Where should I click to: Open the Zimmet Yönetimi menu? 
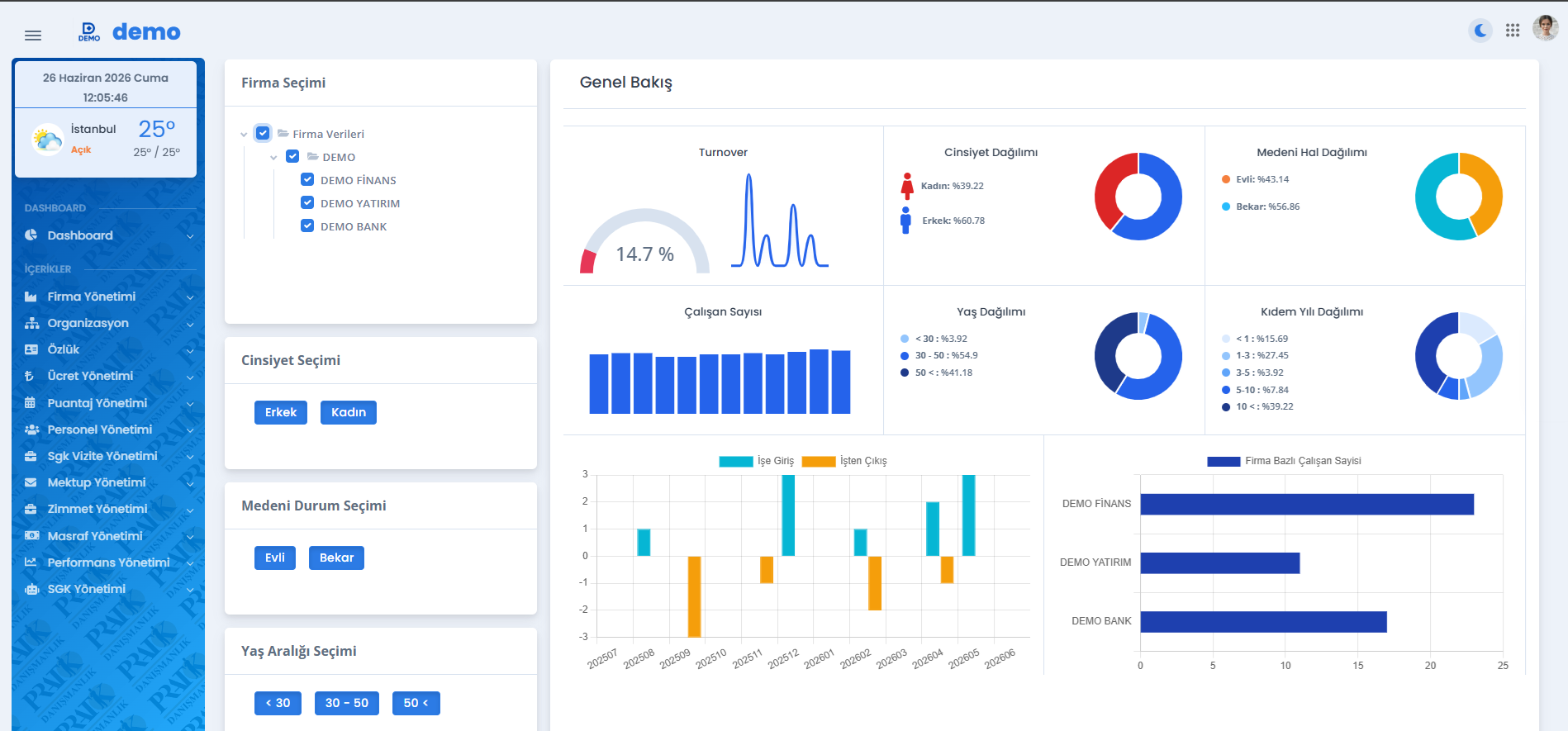[x=108, y=509]
